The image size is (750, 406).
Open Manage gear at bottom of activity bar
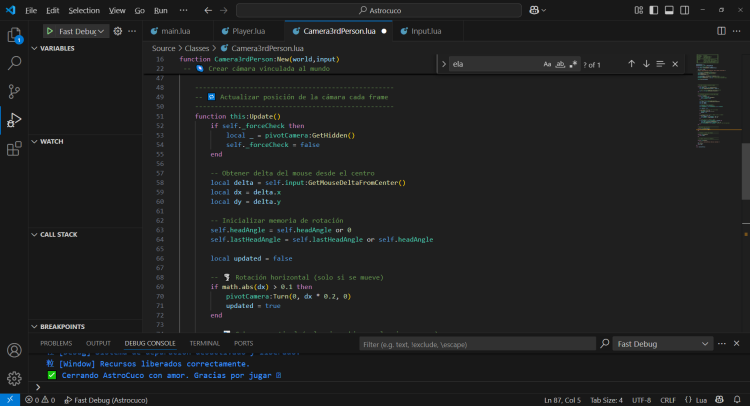coord(15,379)
